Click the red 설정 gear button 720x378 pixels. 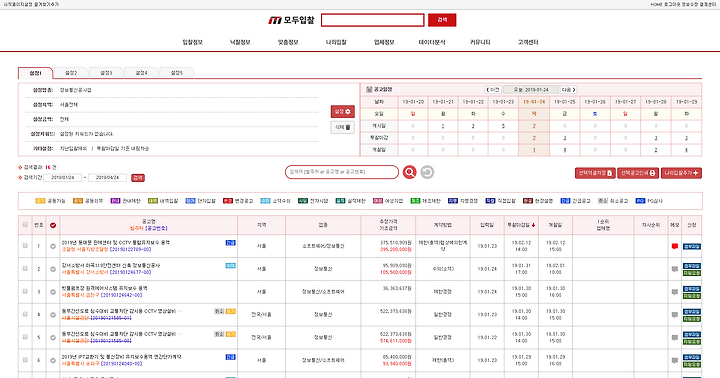343,112
